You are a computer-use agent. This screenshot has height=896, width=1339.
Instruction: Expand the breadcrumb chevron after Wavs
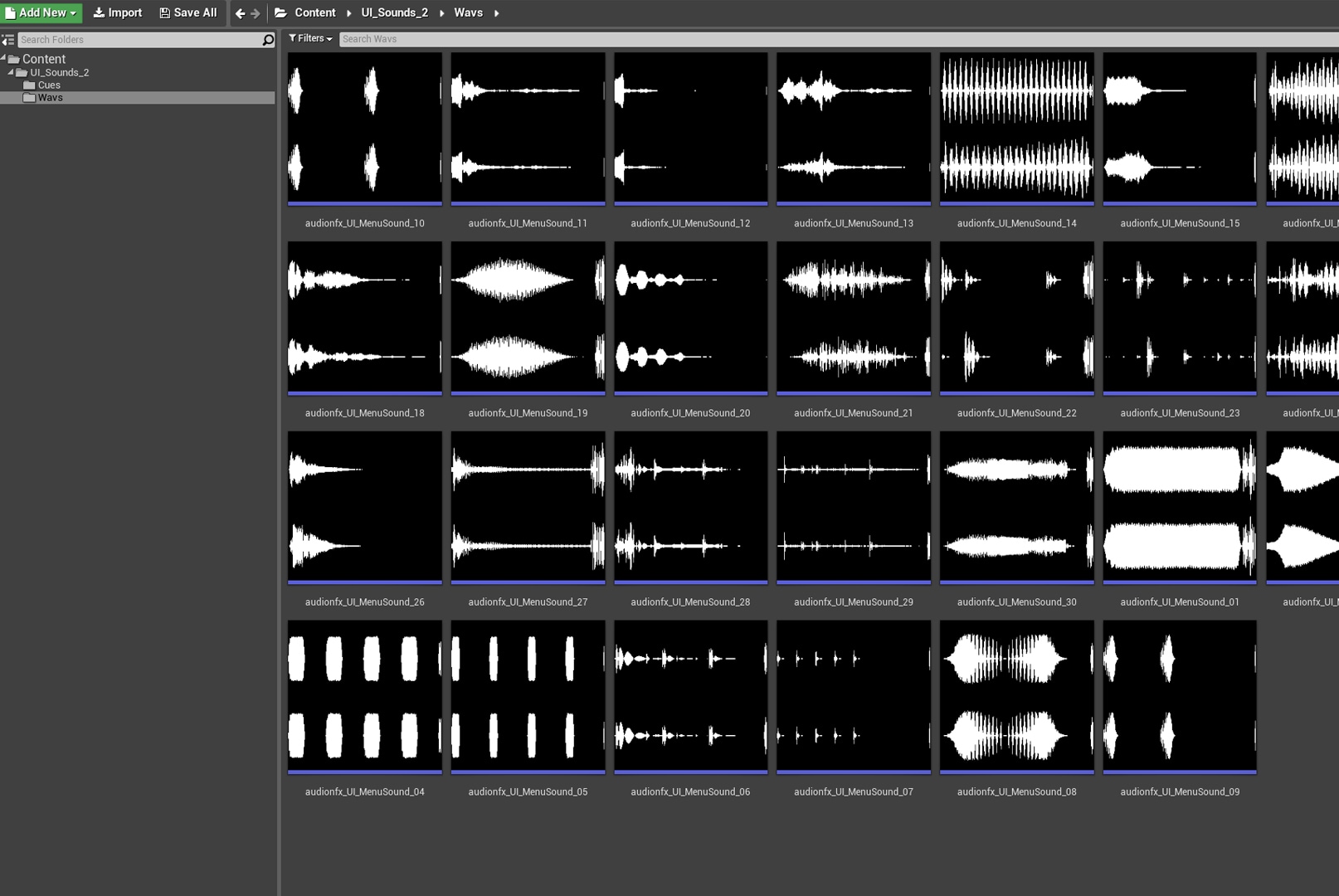click(x=495, y=13)
